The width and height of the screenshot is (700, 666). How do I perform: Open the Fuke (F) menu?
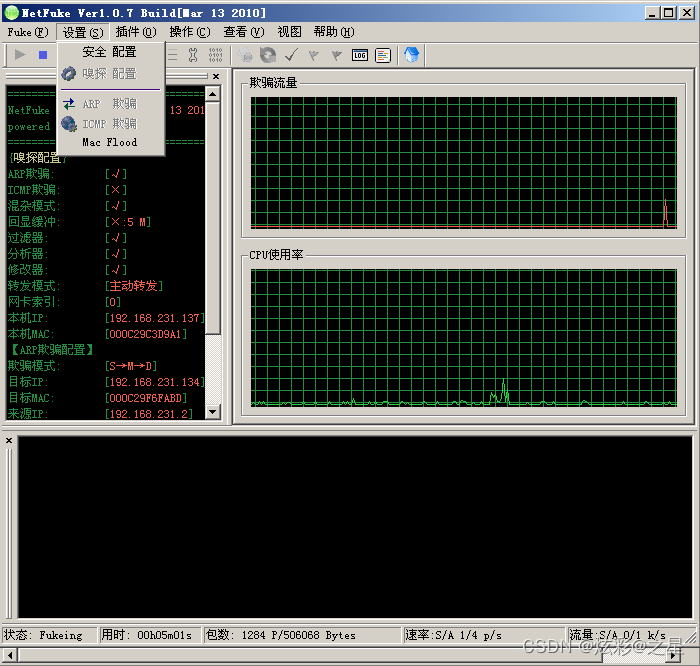coord(28,32)
